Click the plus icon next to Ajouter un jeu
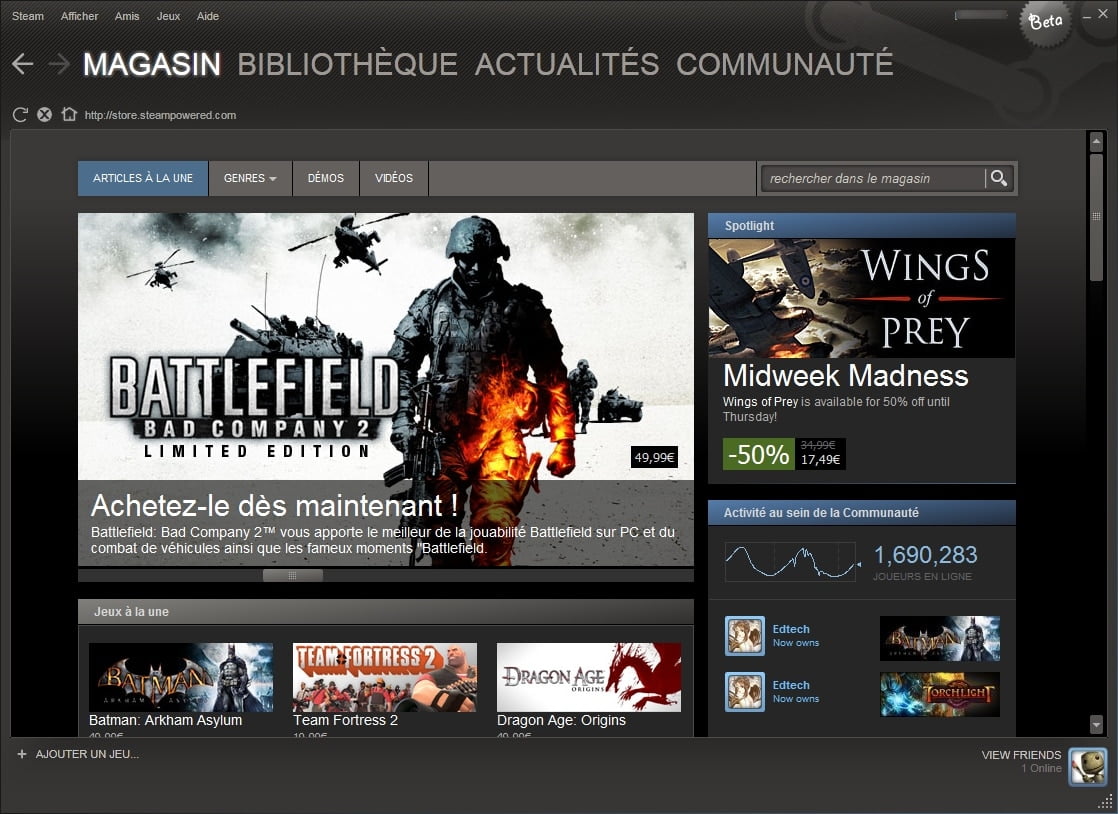Screen dimensions: 1118x814 (x=22, y=754)
